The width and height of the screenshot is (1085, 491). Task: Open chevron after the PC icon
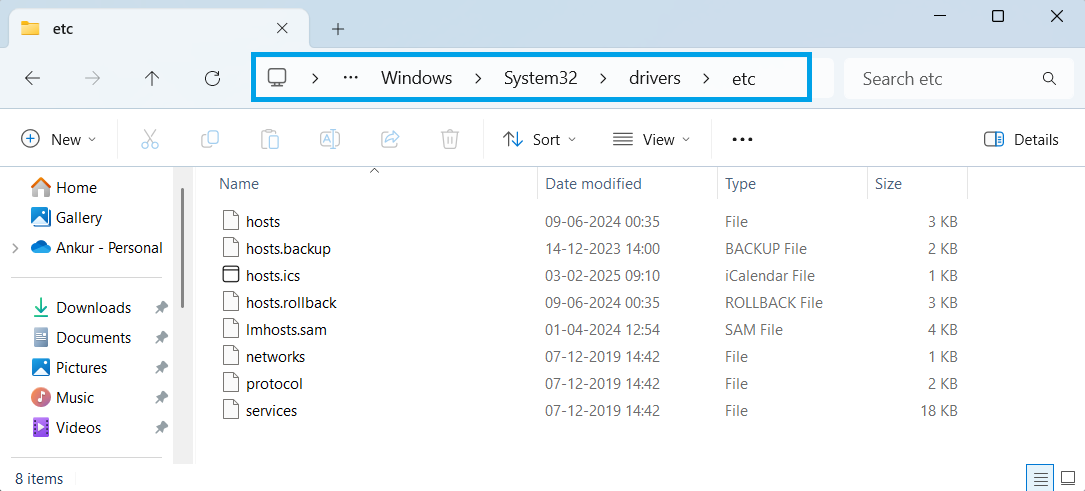pyautogui.click(x=315, y=79)
